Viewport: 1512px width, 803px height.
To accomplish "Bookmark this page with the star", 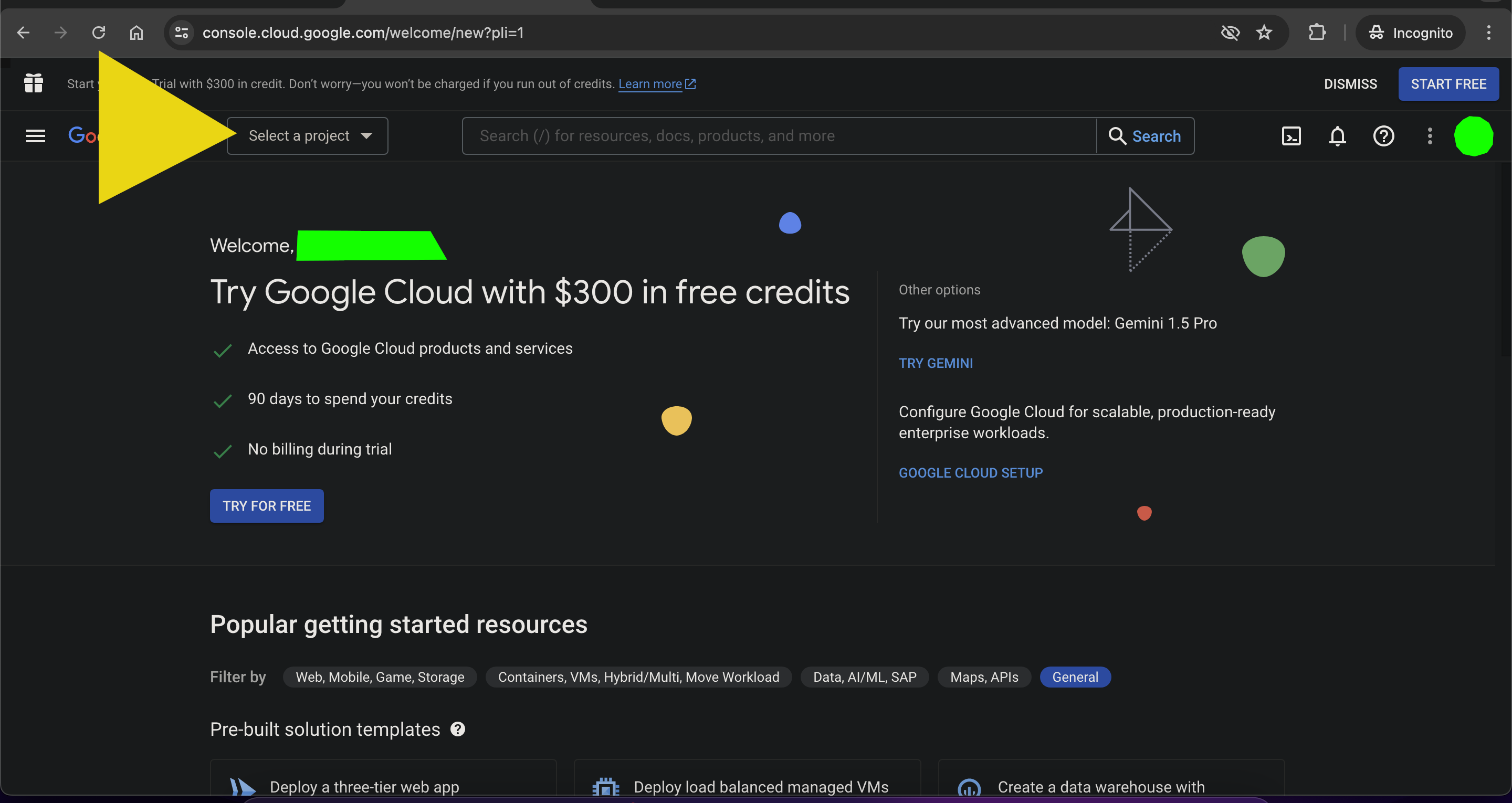I will pos(1264,33).
